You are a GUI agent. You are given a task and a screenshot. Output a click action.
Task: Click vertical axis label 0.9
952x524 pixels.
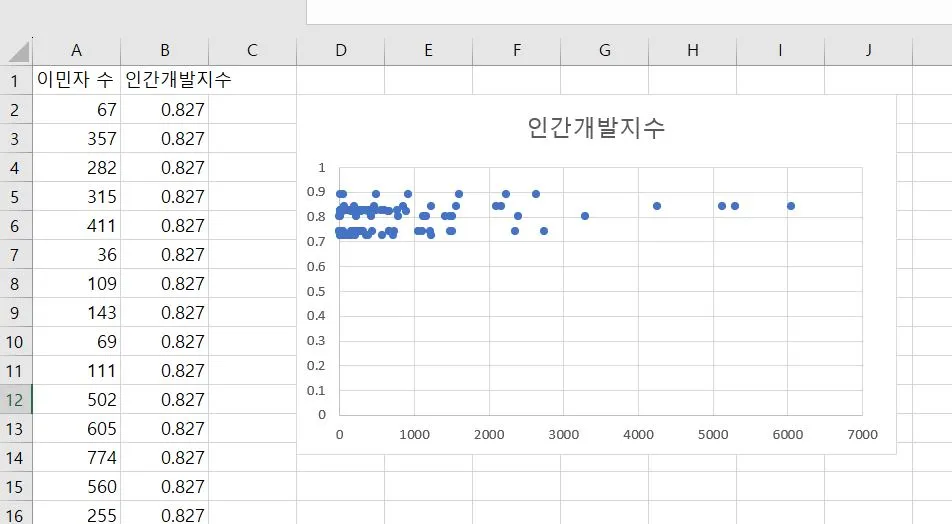pyautogui.click(x=316, y=192)
